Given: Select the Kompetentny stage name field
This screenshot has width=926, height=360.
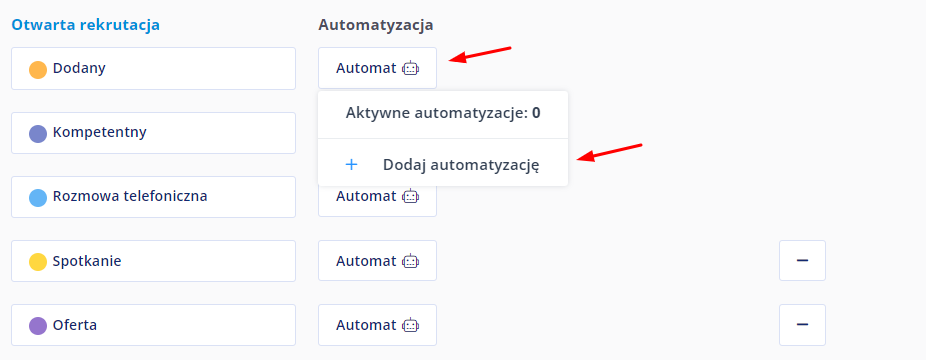Looking at the screenshot, I should [154, 133].
